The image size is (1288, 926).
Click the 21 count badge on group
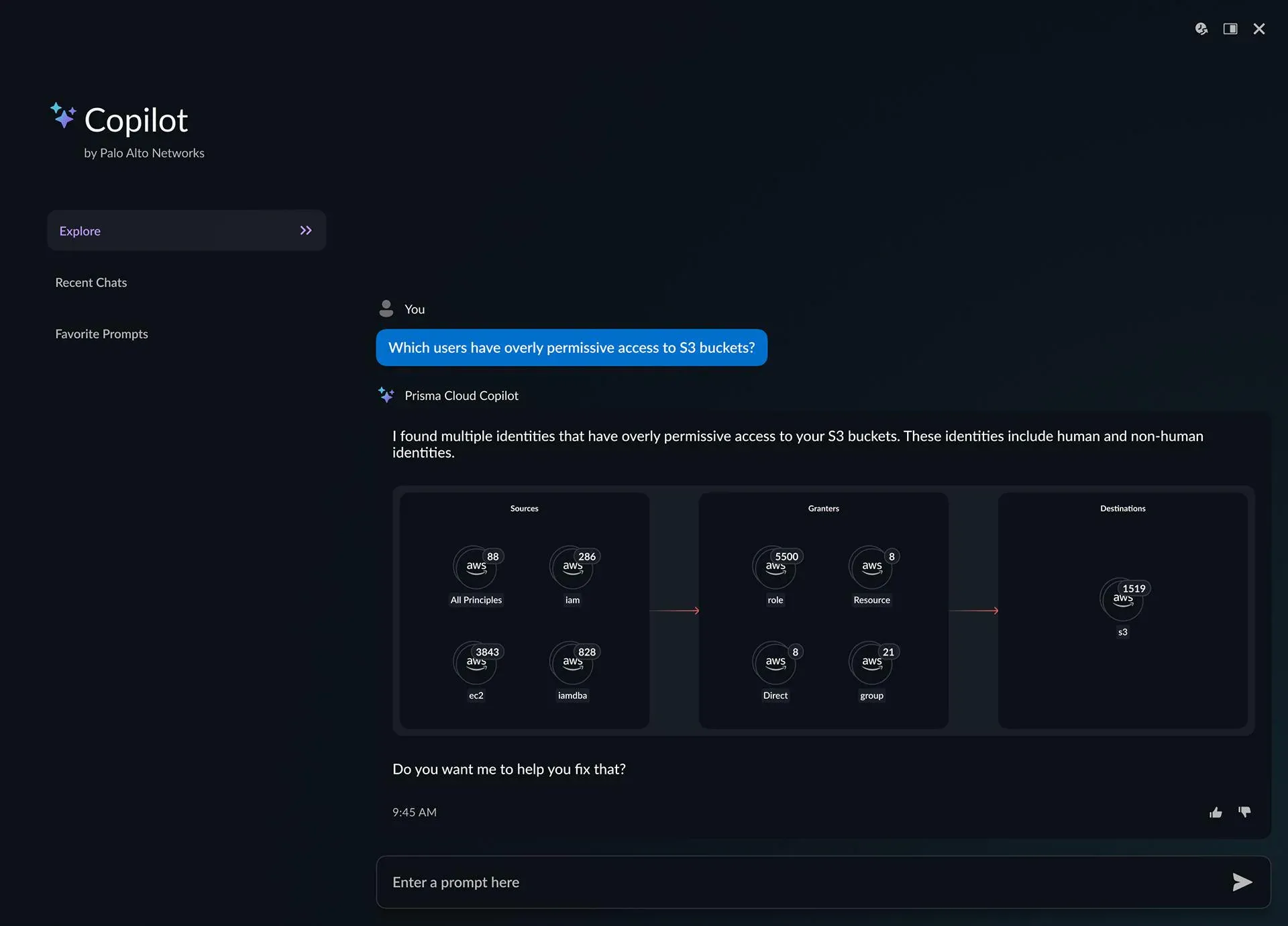[888, 652]
